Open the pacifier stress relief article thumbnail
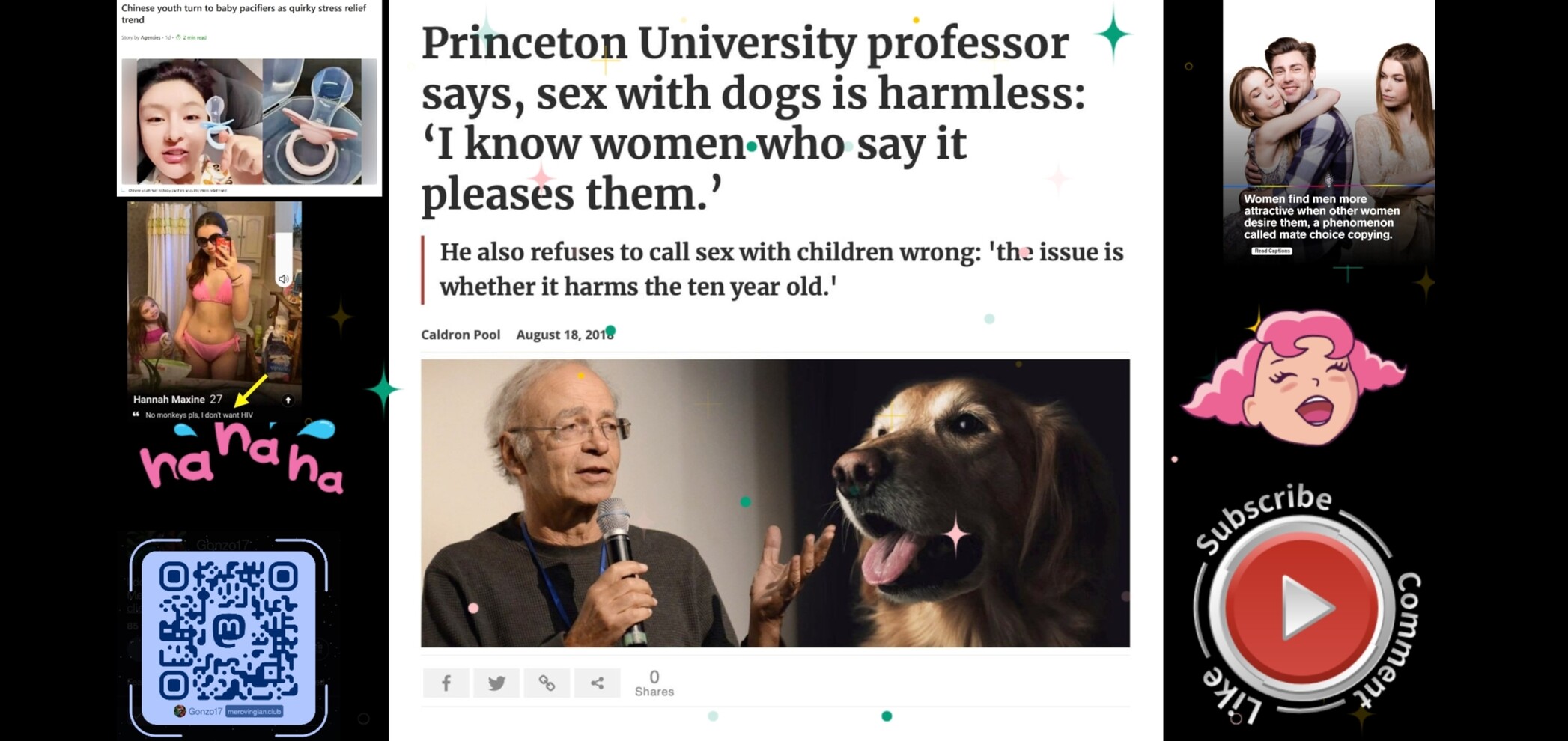This screenshot has height=741, width=1568. coord(249,121)
